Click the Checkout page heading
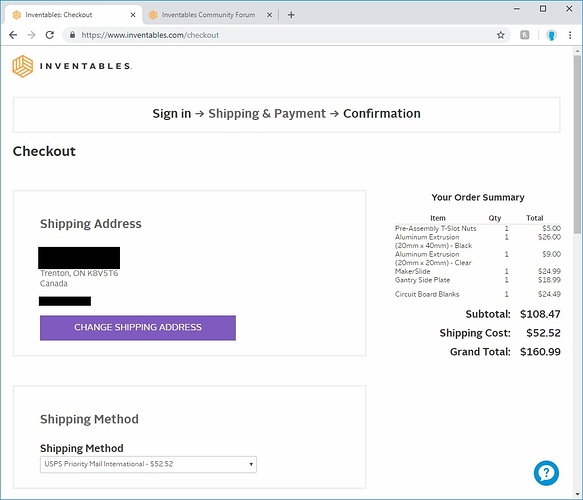This screenshot has height=500, width=583. point(44,151)
